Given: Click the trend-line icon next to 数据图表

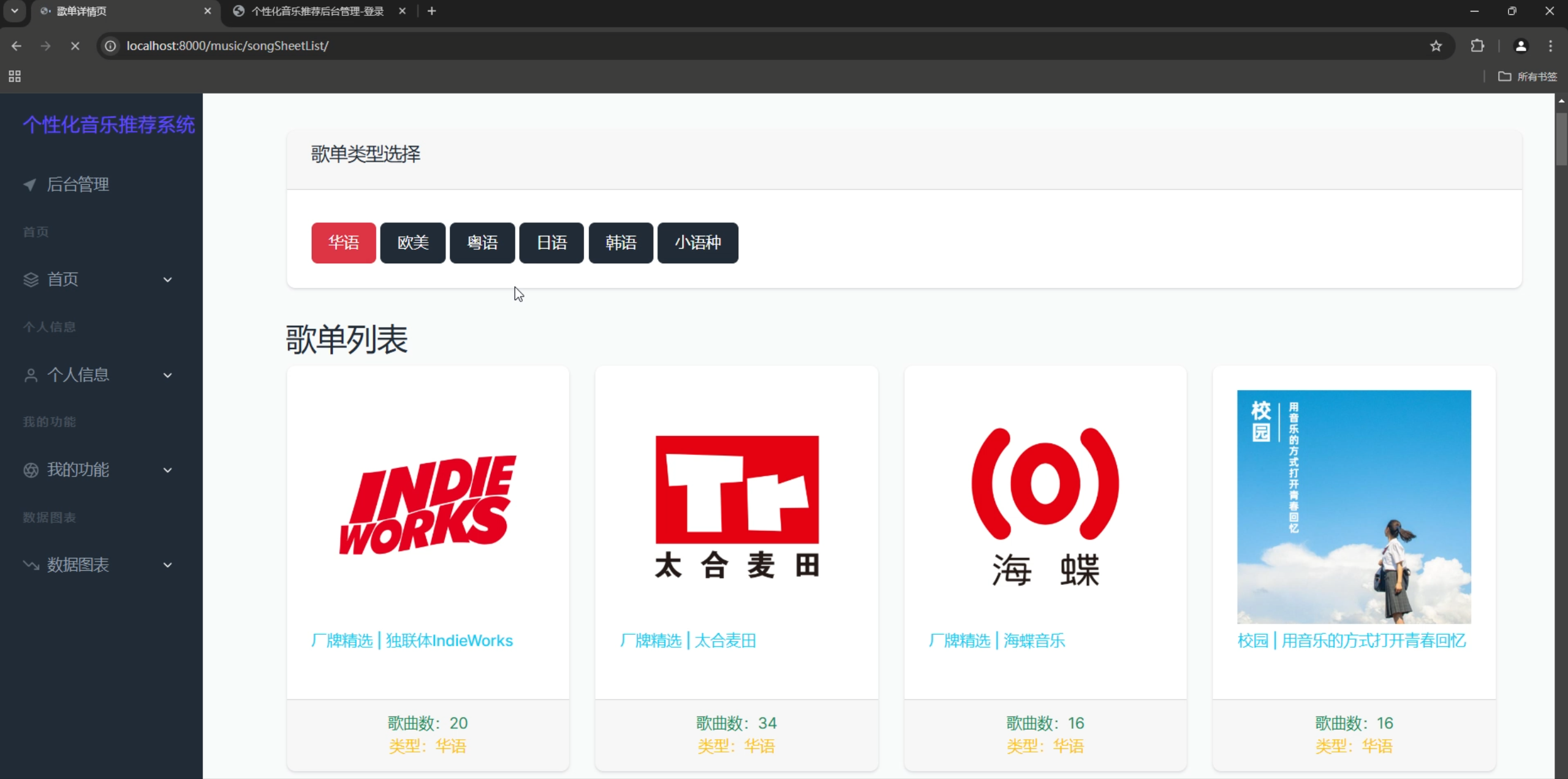Looking at the screenshot, I should coord(31,565).
